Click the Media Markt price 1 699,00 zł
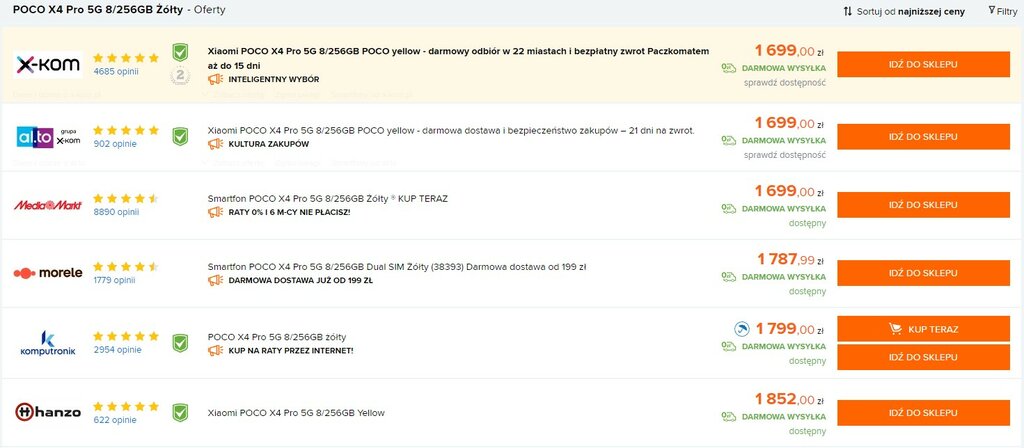This screenshot has width=1024, height=448. [790, 191]
